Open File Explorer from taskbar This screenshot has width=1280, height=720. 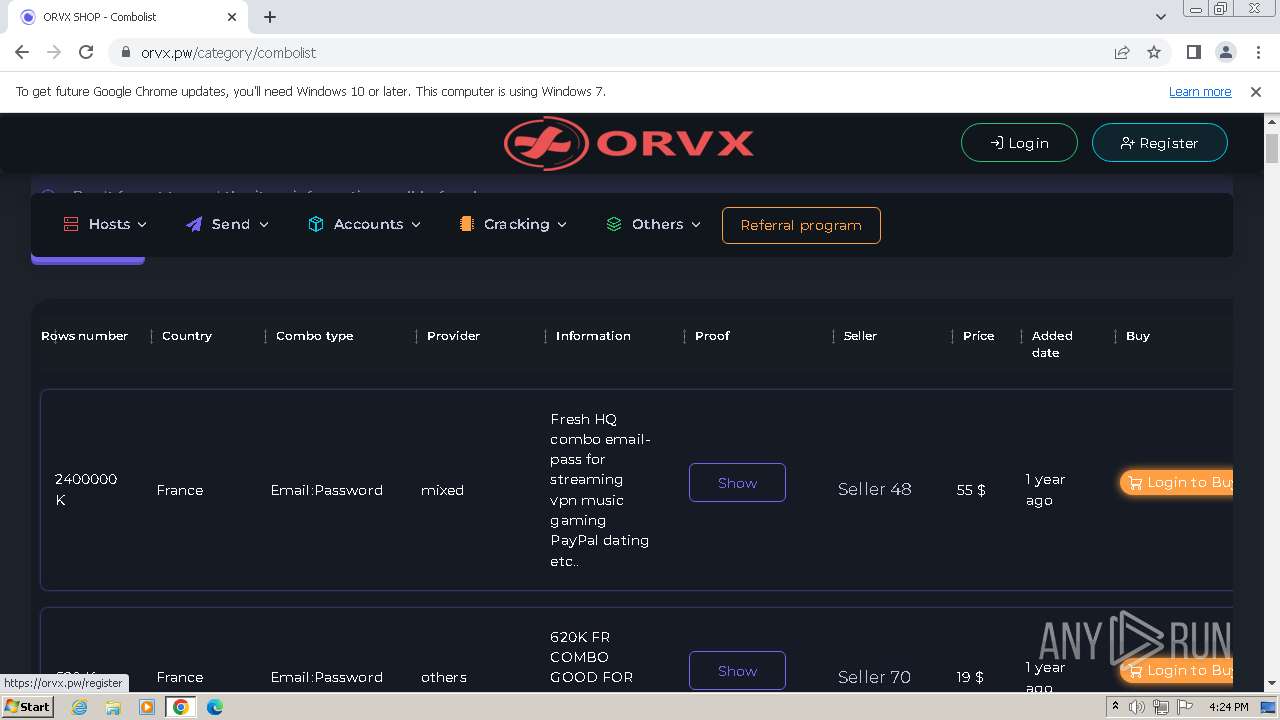click(x=113, y=707)
